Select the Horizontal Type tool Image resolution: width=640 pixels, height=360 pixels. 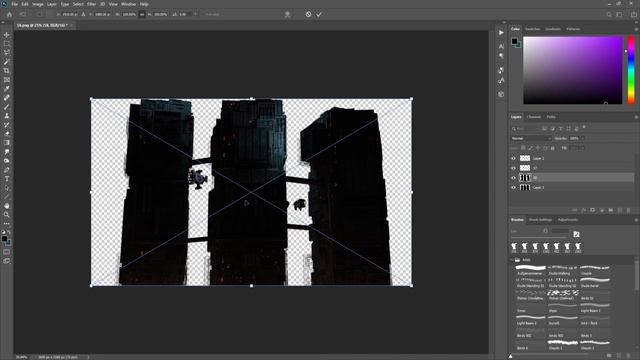[7, 178]
